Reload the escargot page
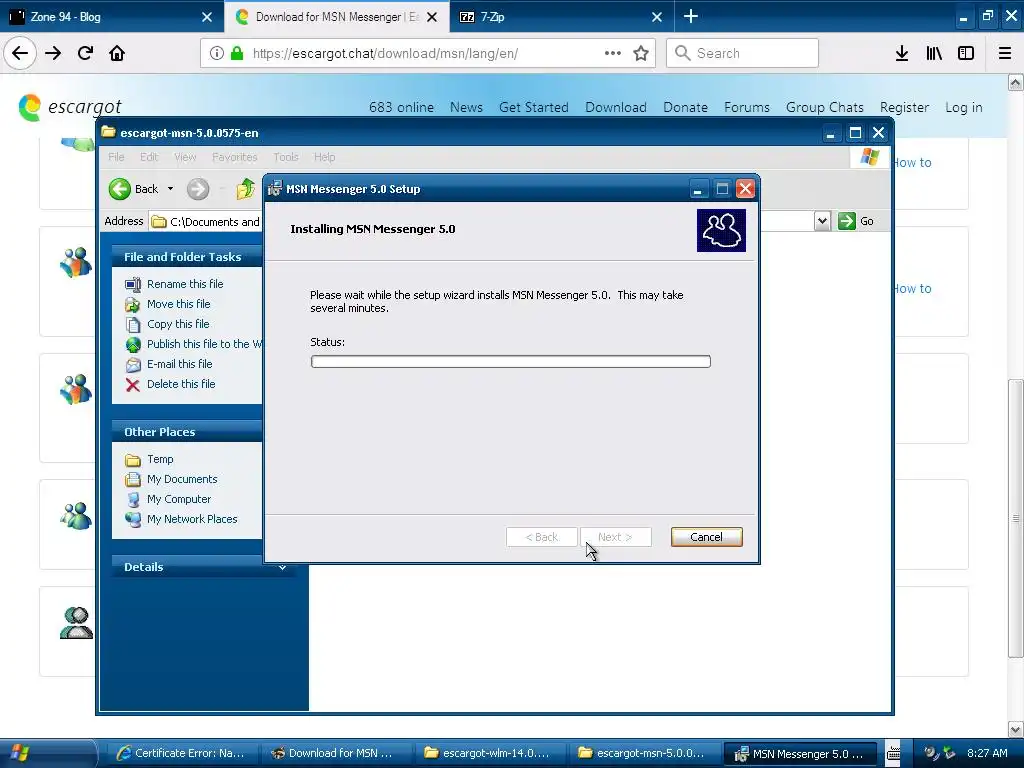This screenshot has width=1024, height=768. (85, 54)
